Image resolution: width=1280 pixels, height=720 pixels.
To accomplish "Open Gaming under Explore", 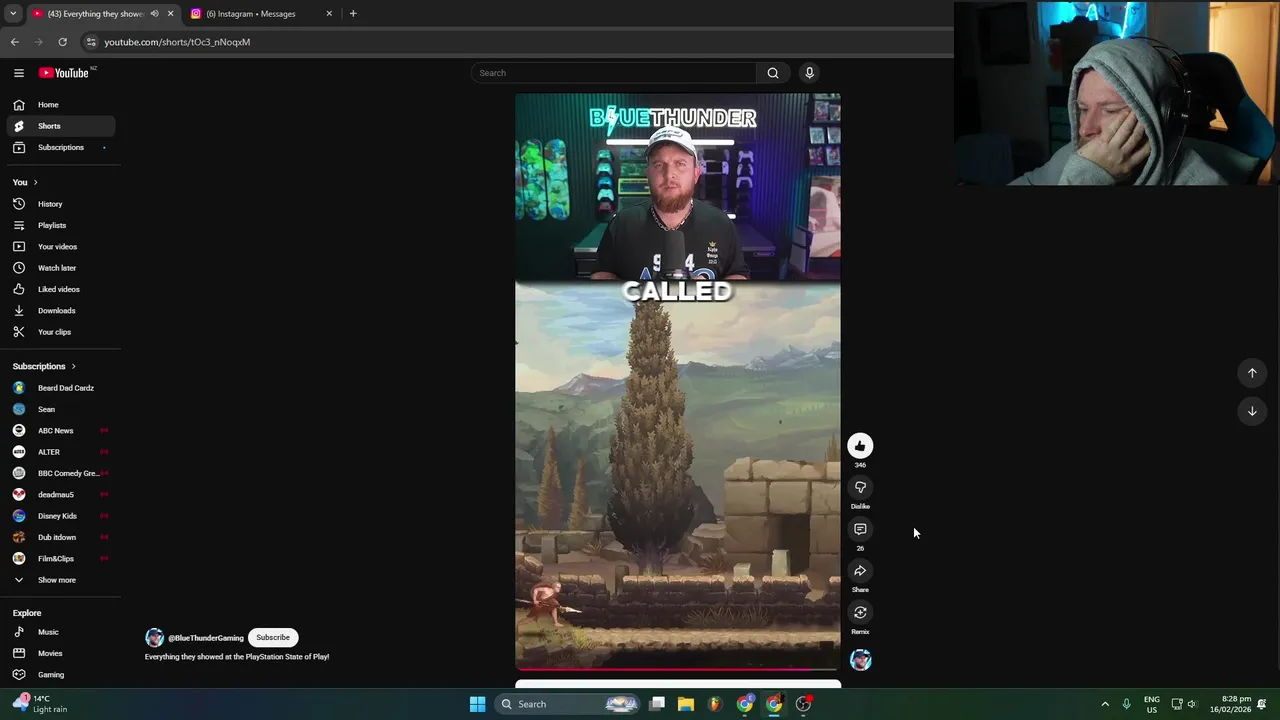I will (x=60, y=675).
